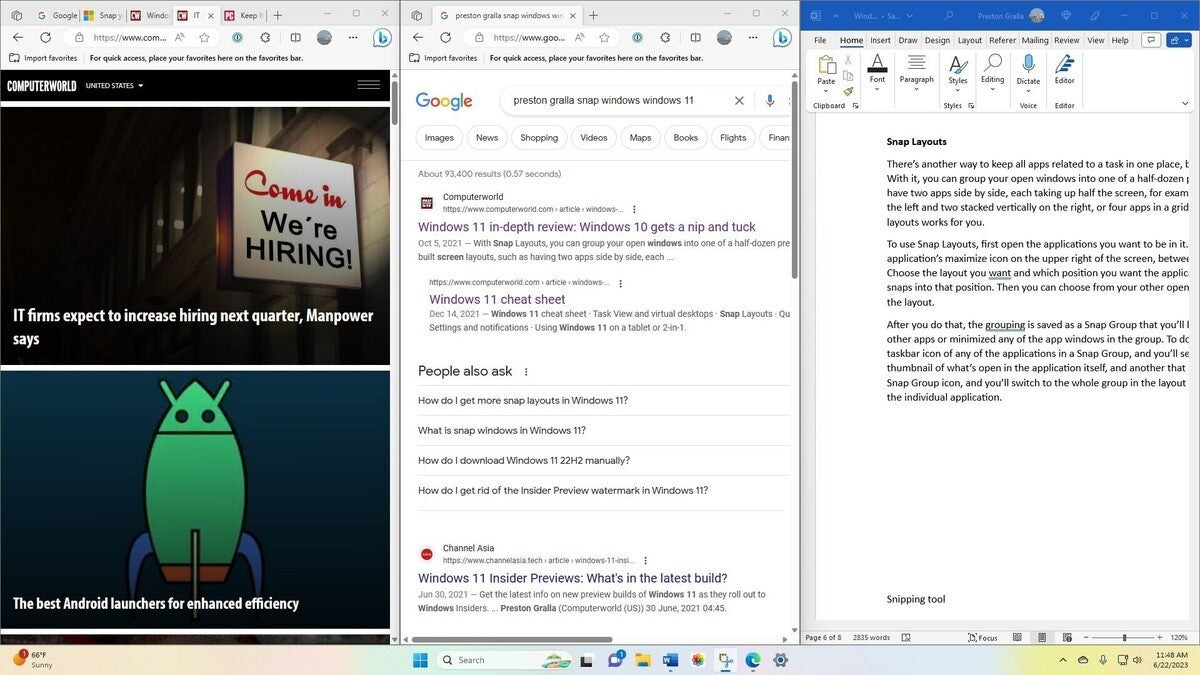Toggle Focus mode in Word's status bar
The image size is (1200, 675).
982,637
